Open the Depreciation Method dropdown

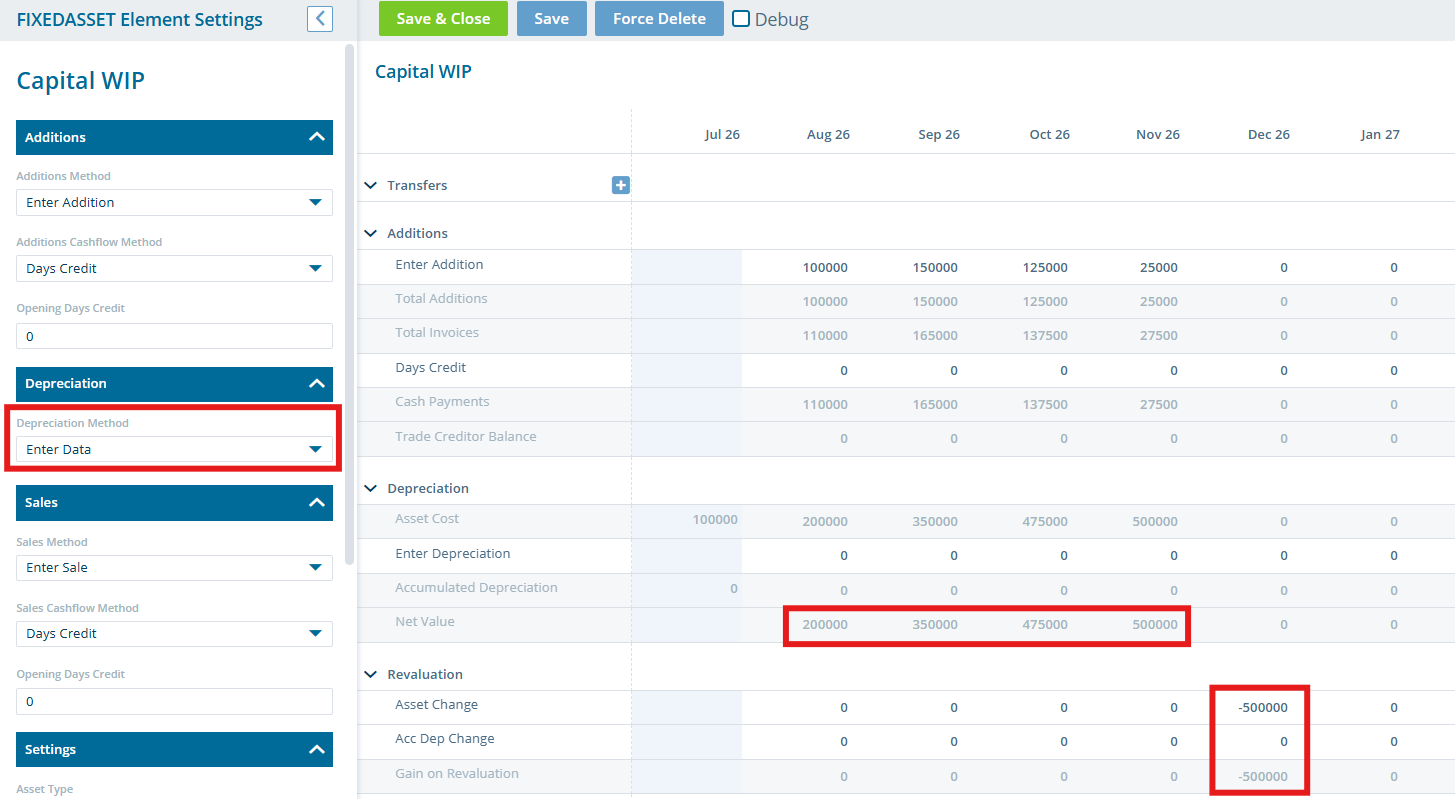point(174,449)
